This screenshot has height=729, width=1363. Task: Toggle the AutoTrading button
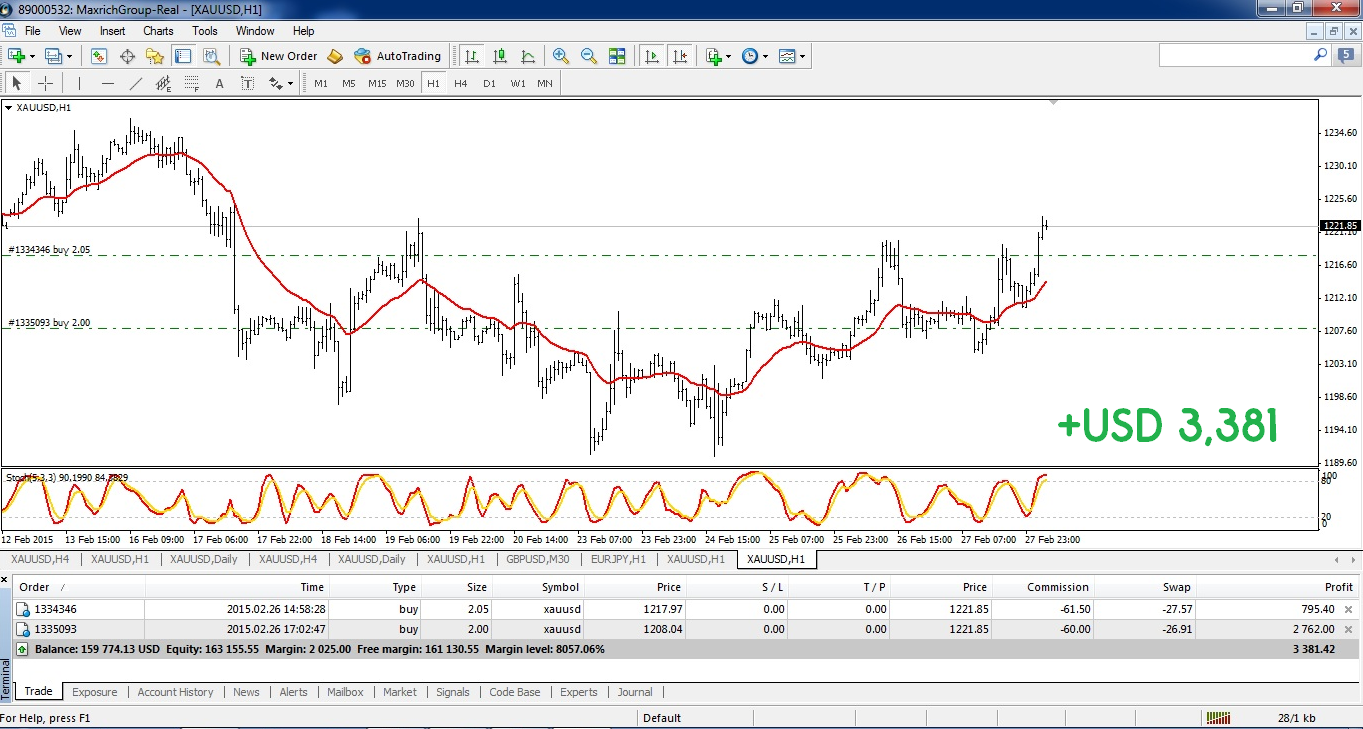(x=398, y=57)
